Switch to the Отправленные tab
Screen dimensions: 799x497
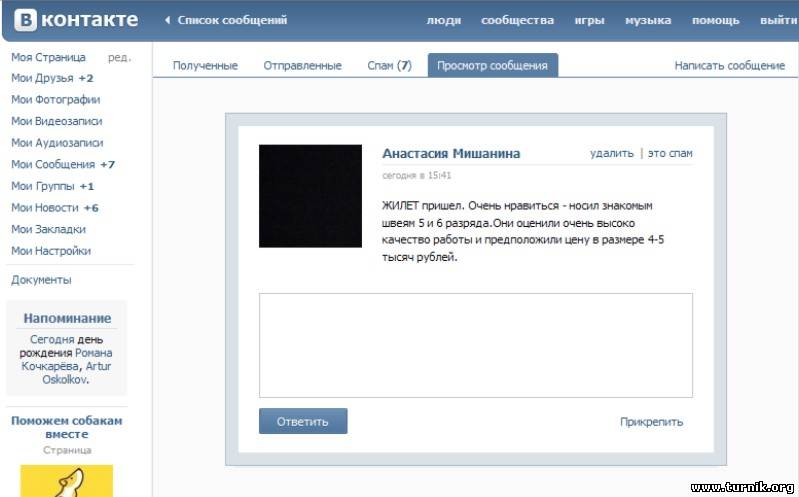(302, 66)
